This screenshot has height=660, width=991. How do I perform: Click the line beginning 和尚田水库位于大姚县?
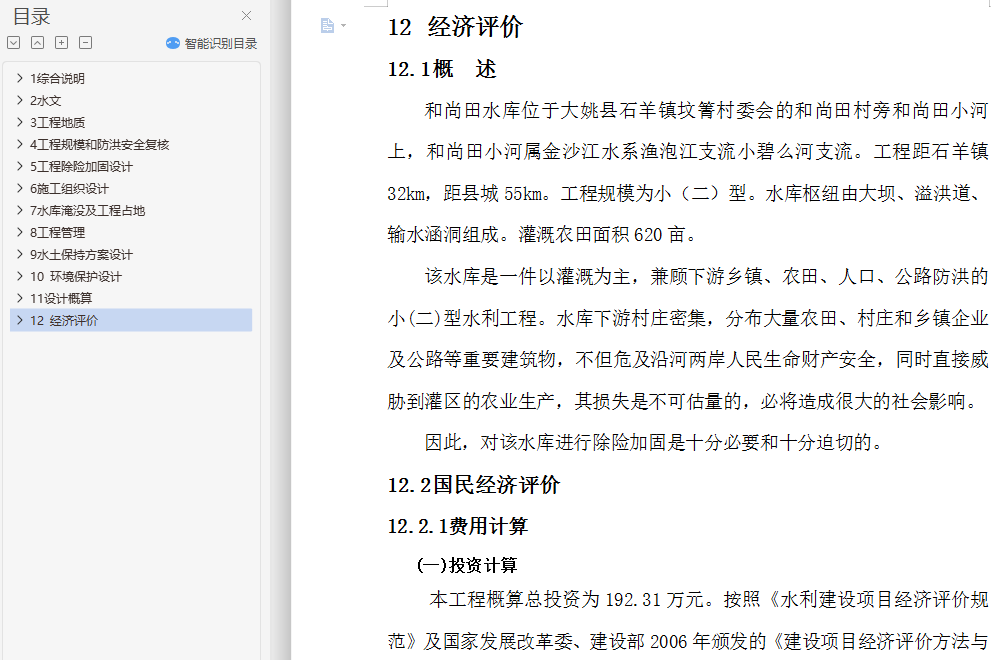[707, 110]
